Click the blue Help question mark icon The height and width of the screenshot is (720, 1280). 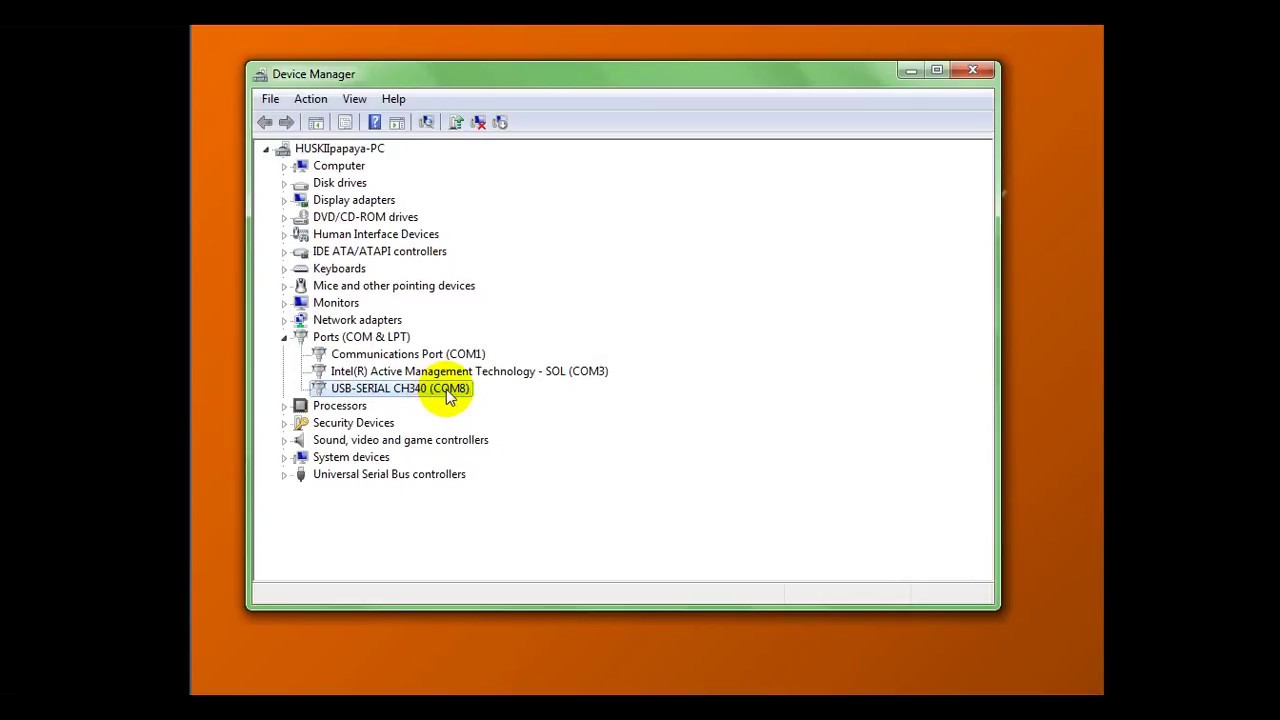pos(374,122)
